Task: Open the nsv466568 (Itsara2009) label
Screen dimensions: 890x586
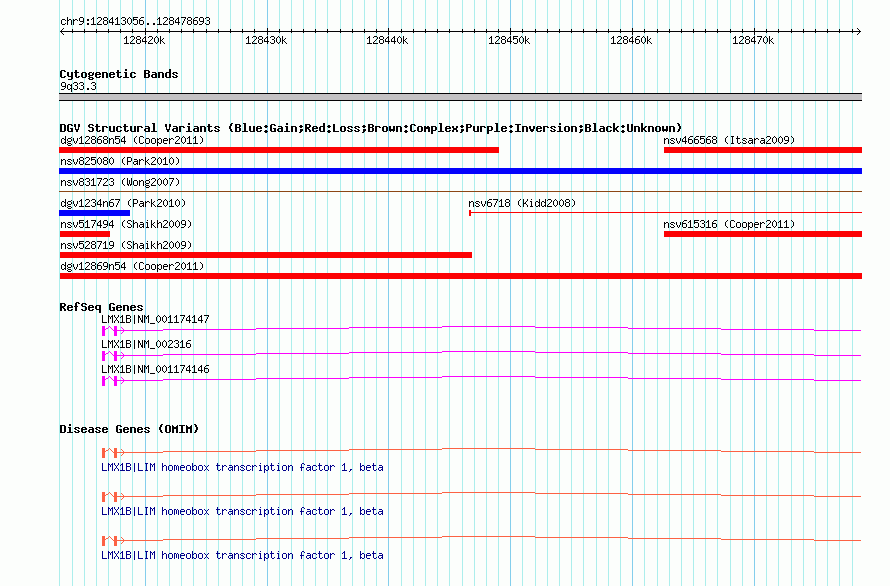Action: point(729,140)
